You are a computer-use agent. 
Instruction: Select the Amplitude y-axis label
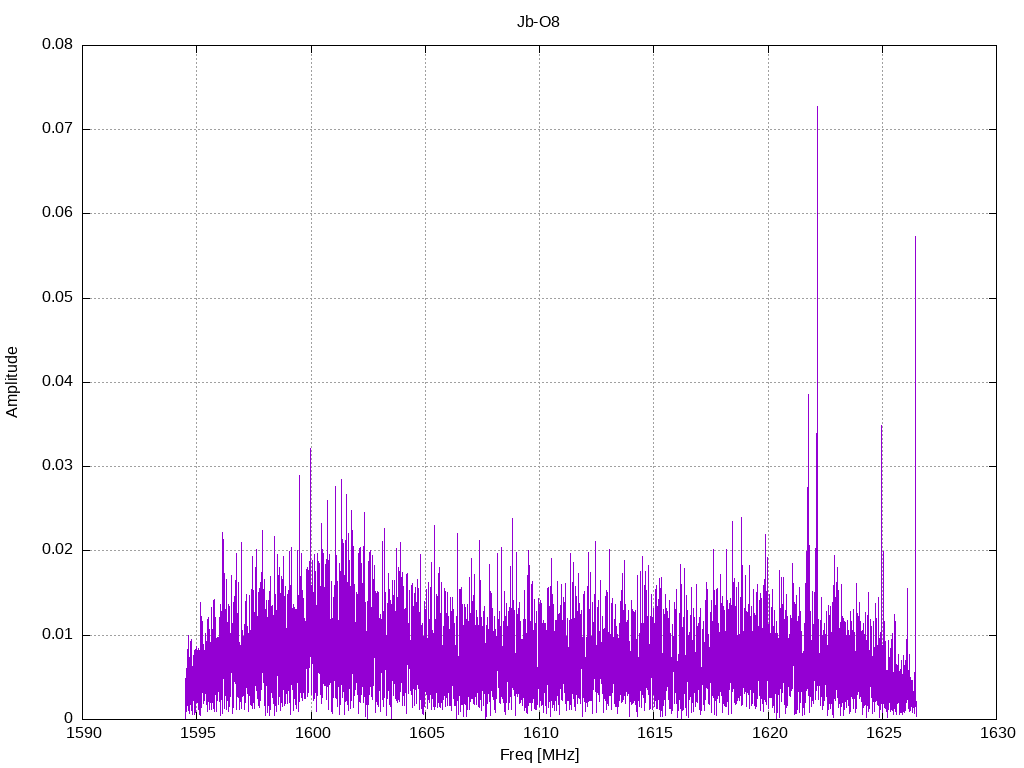tap(12, 382)
